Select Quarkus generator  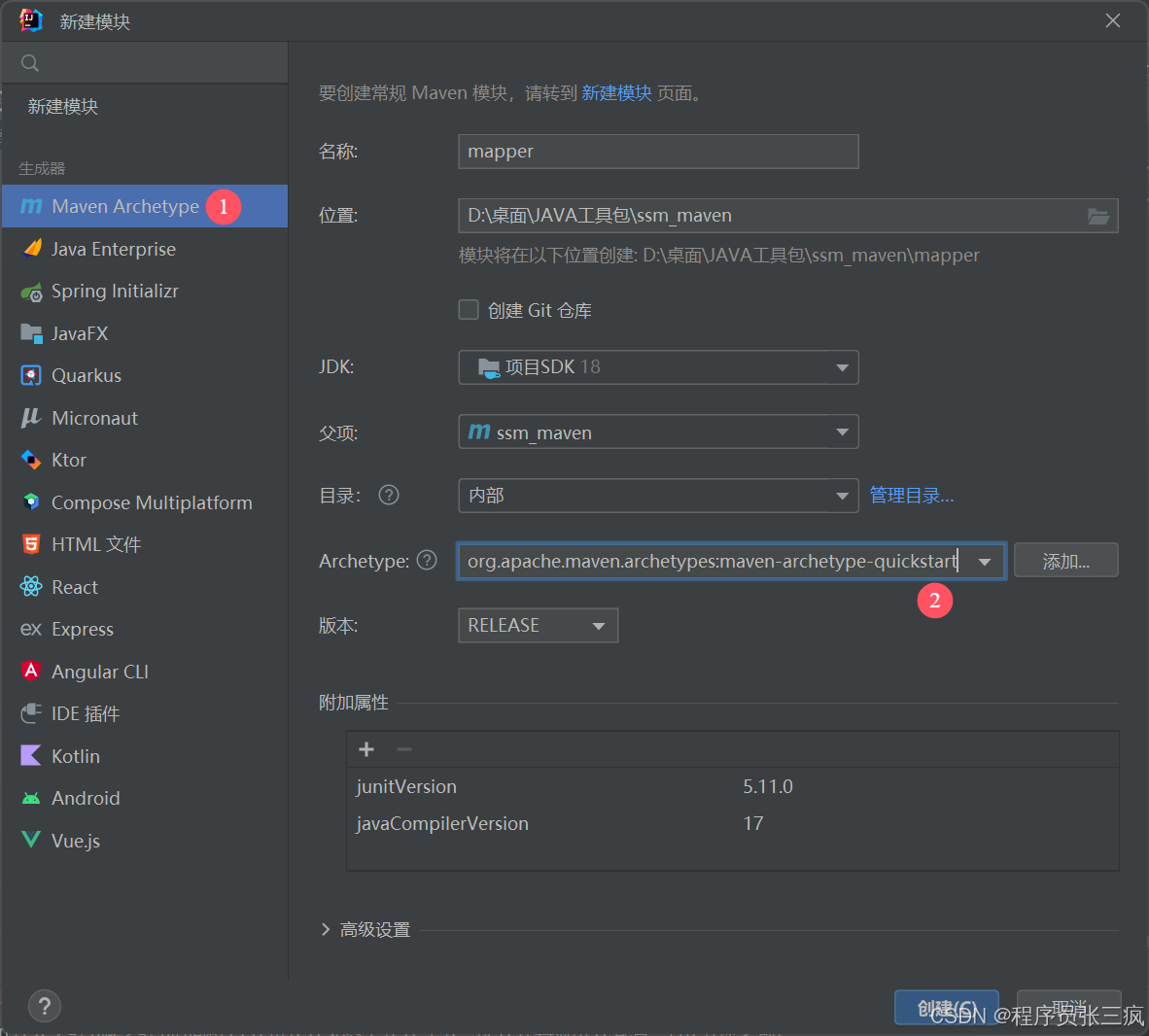click(145, 376)
